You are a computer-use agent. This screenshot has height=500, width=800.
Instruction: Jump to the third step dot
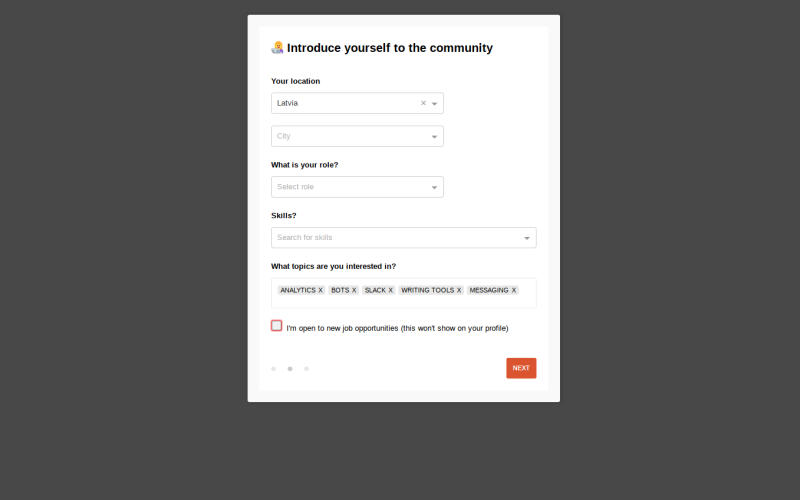(307, 369)
